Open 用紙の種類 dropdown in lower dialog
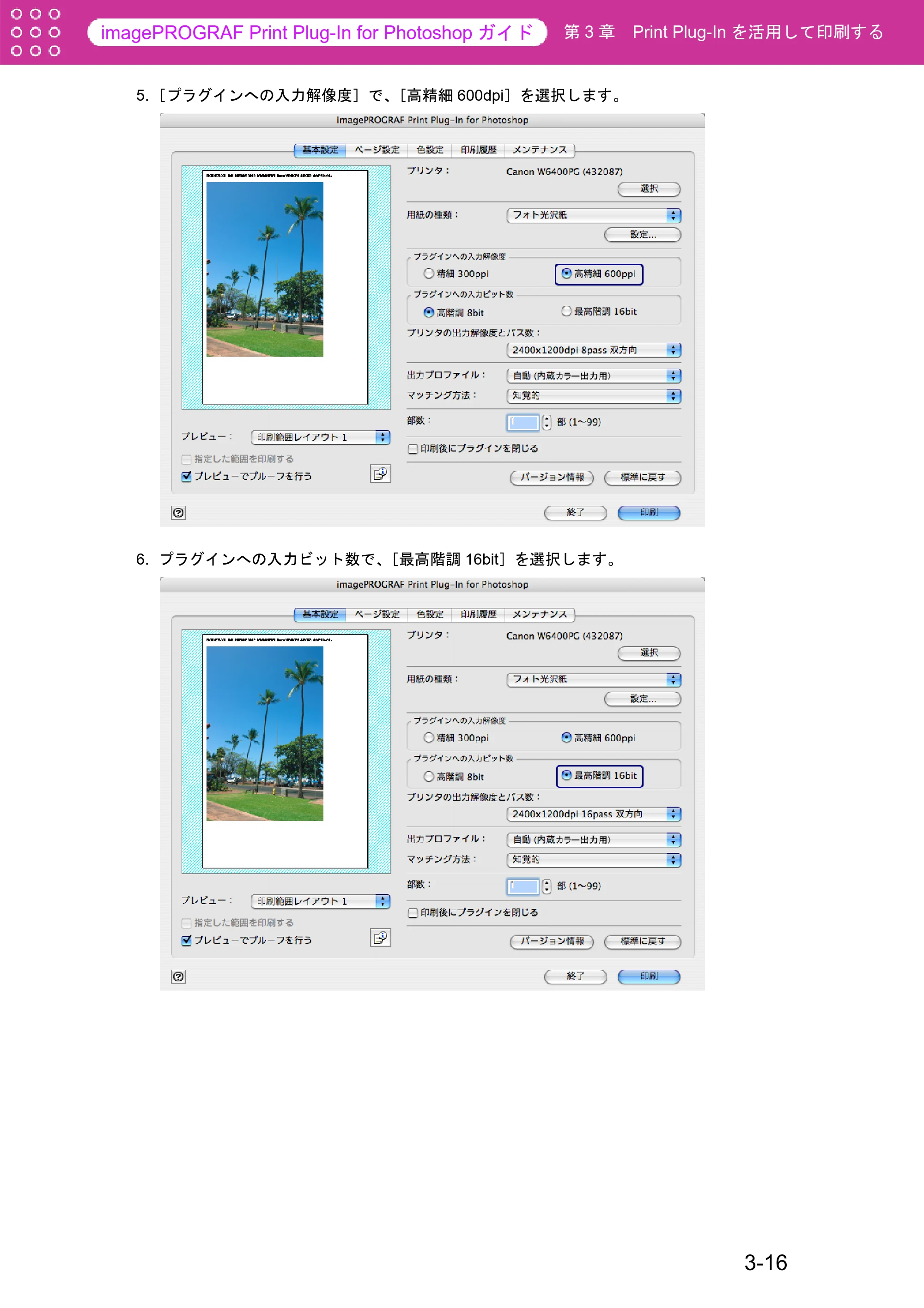924x1308 pixels. [x=594, y=680]
